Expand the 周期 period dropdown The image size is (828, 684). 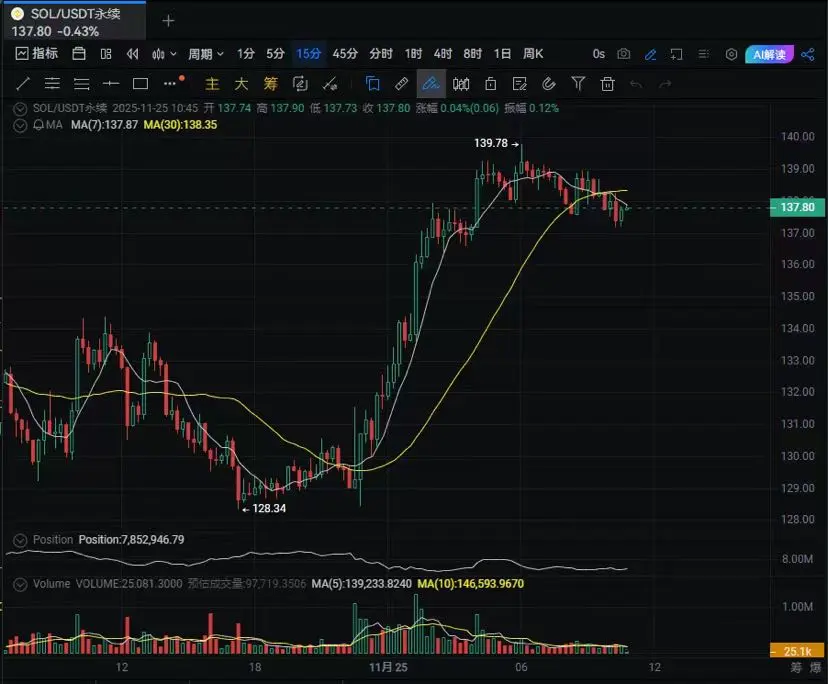[x=206, y=54]
